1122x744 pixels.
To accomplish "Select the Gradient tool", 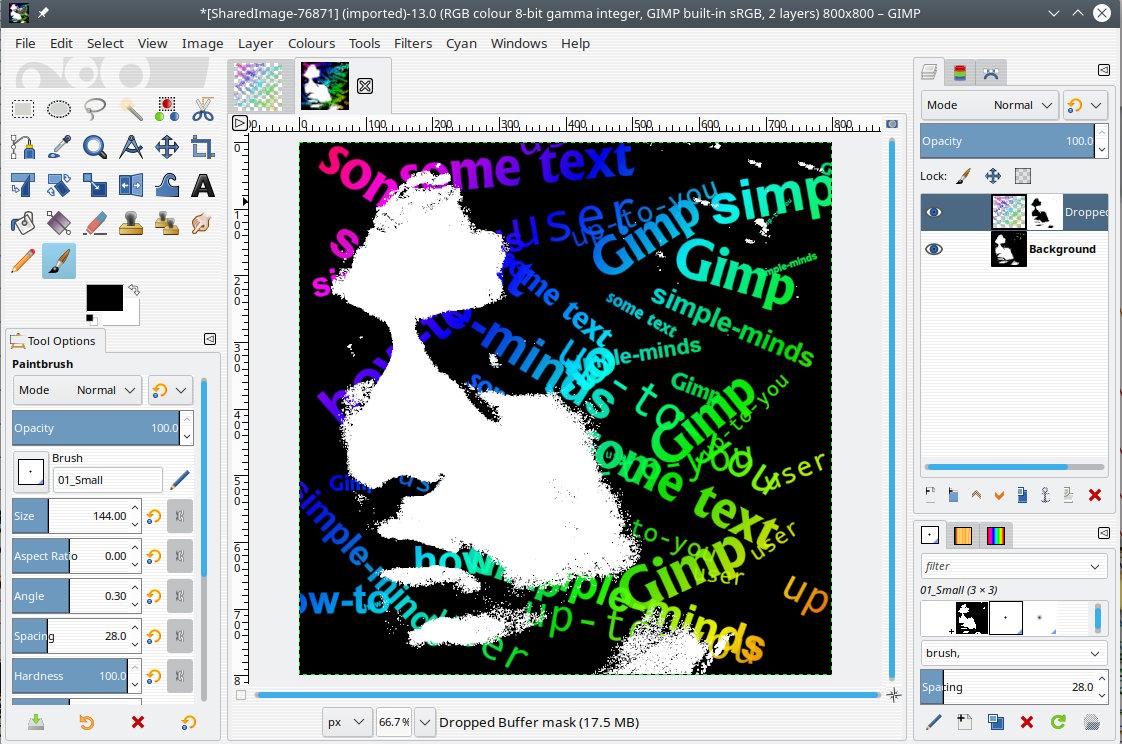I will click(59, 223).
